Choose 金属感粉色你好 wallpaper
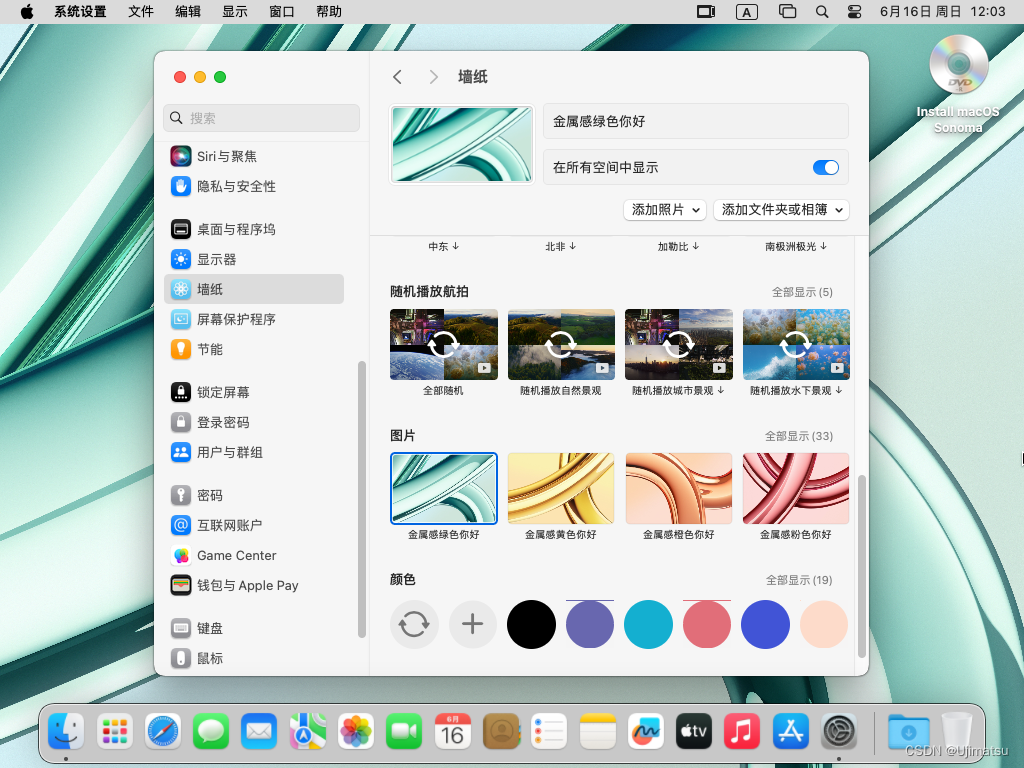 pos(796,488)
